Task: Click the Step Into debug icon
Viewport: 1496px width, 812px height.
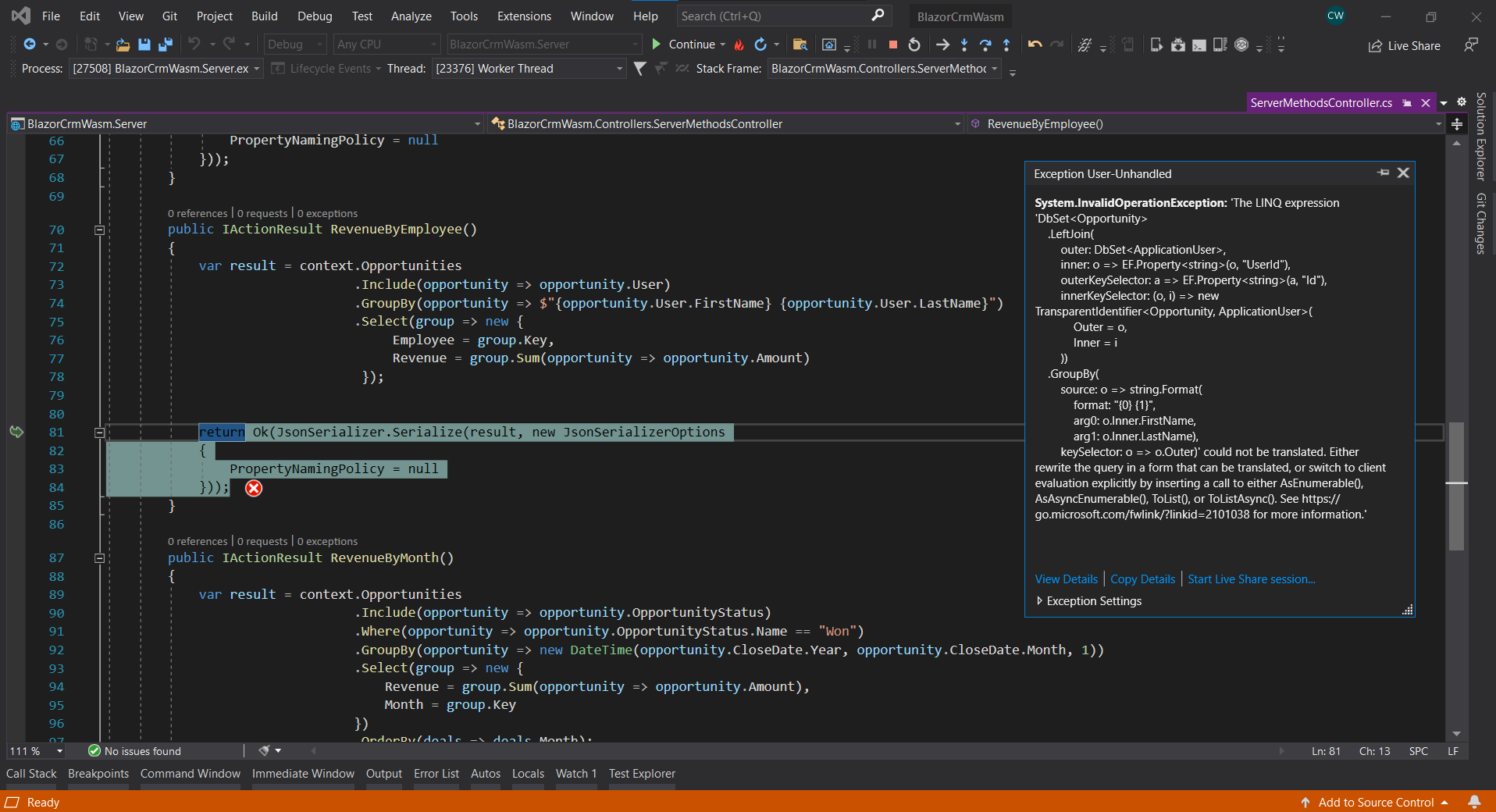Action: coord(965,45)
